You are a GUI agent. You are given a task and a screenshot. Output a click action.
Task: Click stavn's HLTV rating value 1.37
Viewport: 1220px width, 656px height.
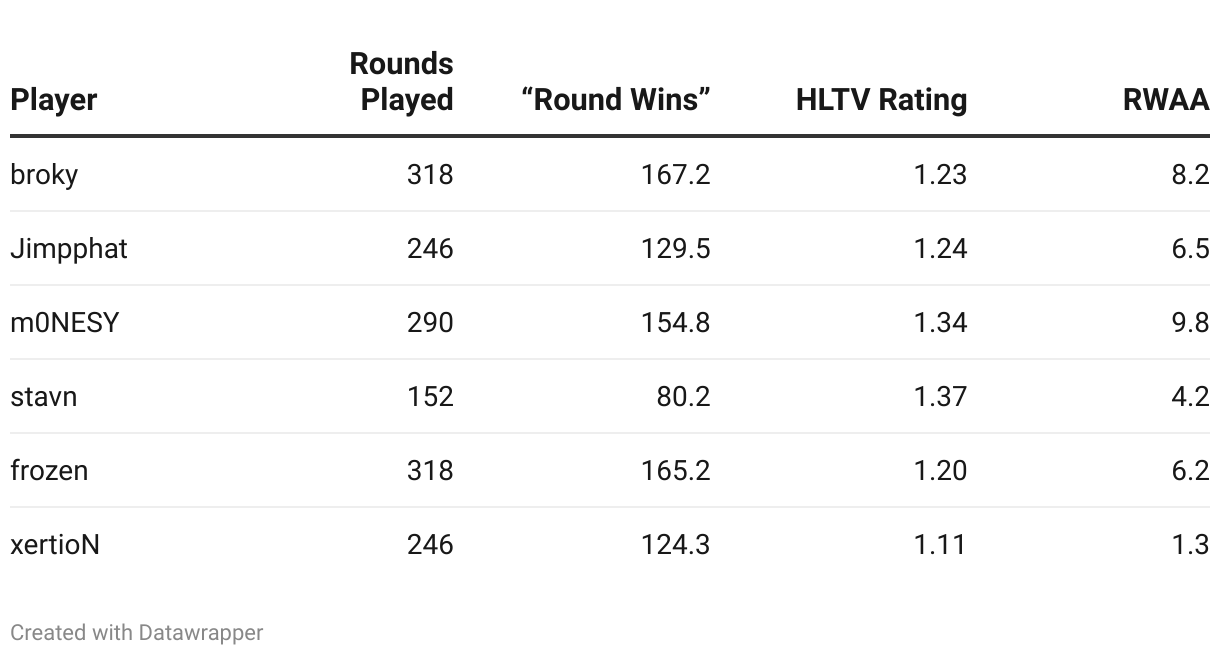[x=940, y=396]
